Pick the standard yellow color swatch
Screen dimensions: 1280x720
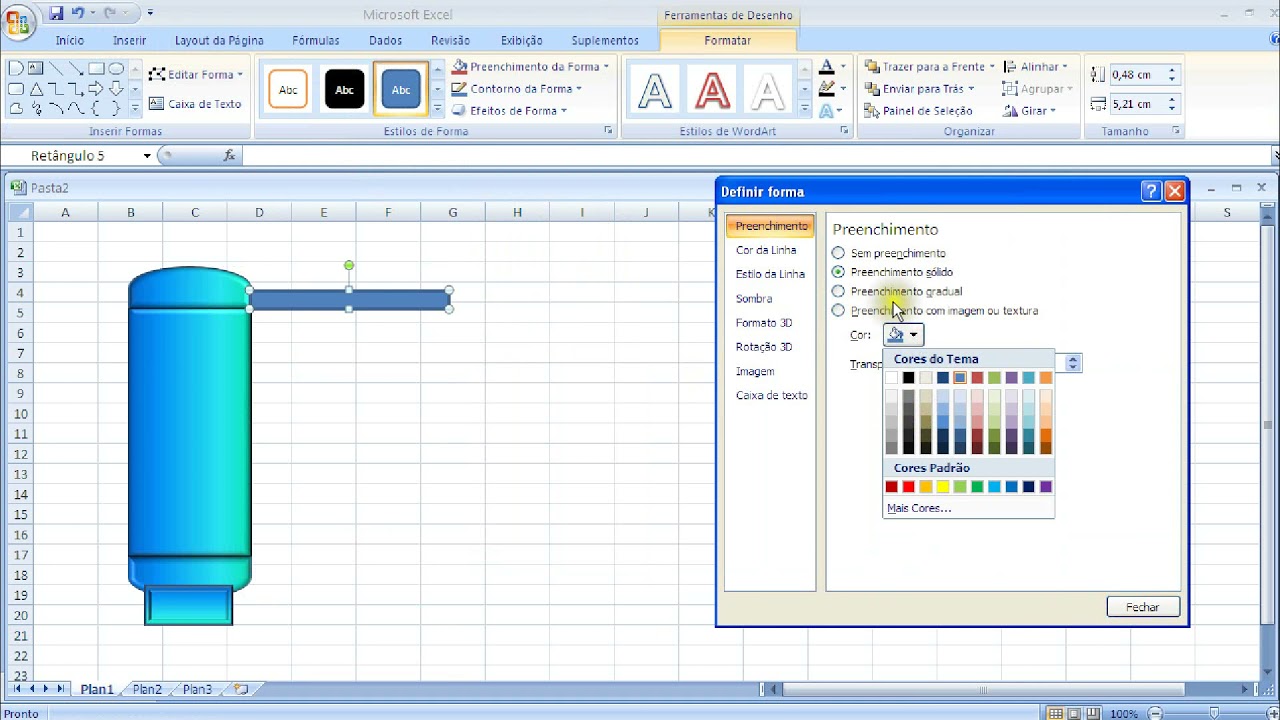pos(942,487)
